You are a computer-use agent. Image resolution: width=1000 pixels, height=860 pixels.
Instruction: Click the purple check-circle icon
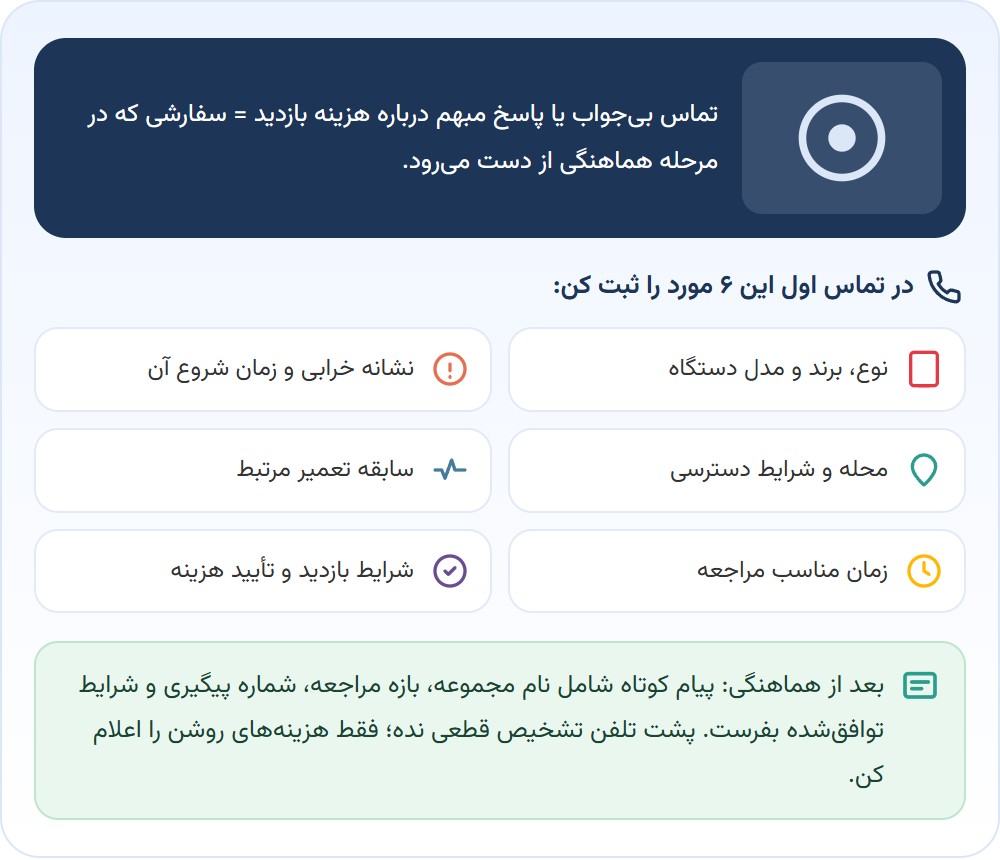coord(450,570)
